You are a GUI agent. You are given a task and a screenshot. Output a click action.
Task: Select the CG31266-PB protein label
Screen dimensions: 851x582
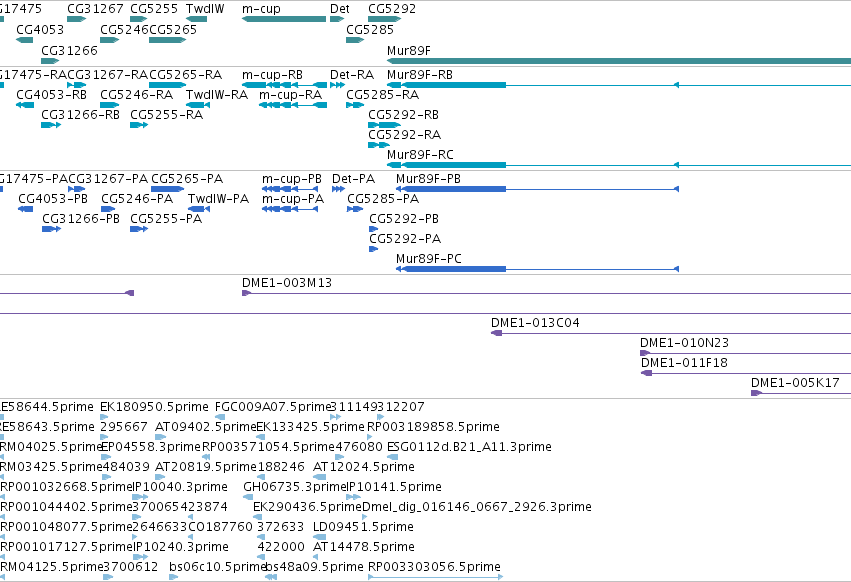(x=81, y=219)
